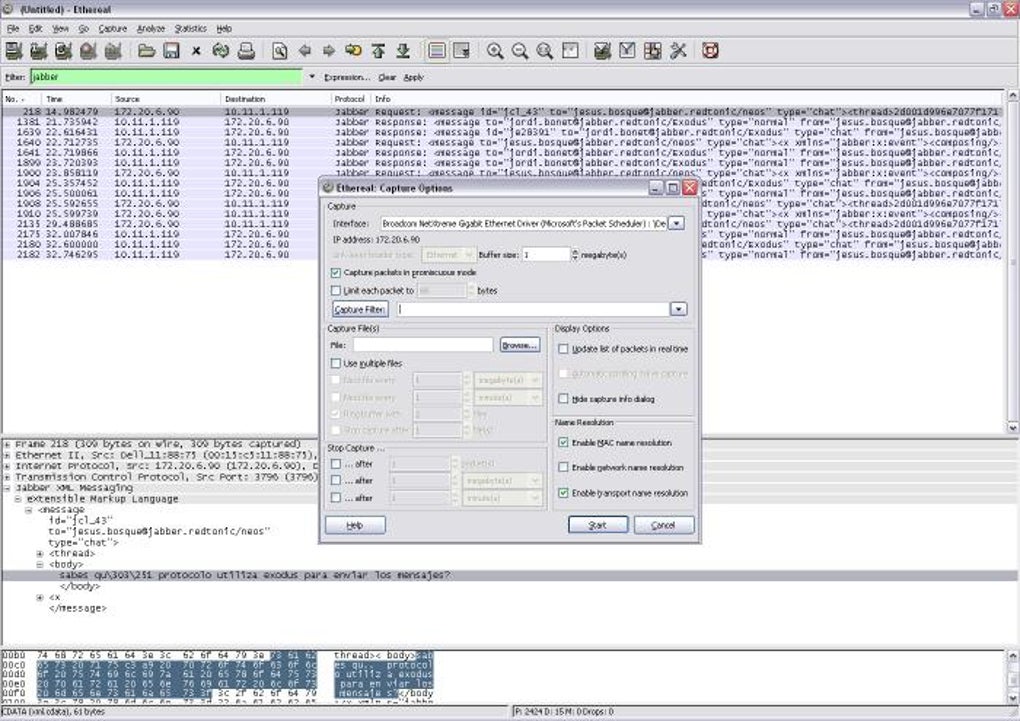The width and height of the screenshot is (1020, 721).
Task: Uncheck Enable transport name resolution
Action: 563,493
